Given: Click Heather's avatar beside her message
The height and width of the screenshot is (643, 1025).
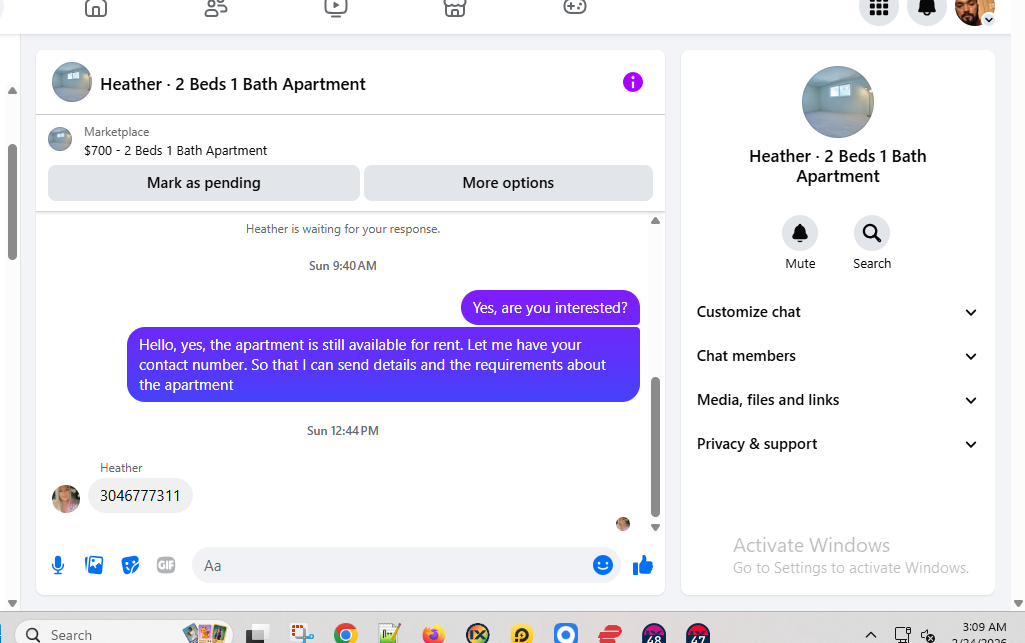Looking at the screenshot, I should [x=66, y=499].
